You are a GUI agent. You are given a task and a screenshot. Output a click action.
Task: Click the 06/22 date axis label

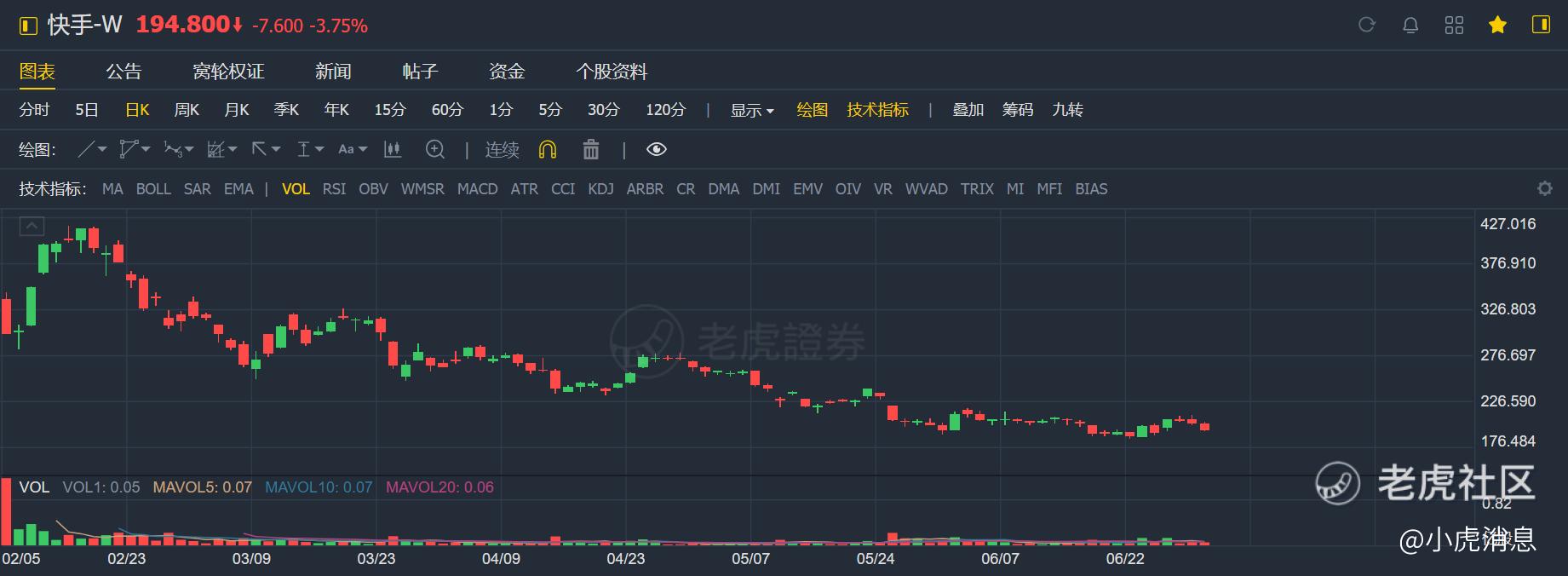click(x=1125, y=559)
